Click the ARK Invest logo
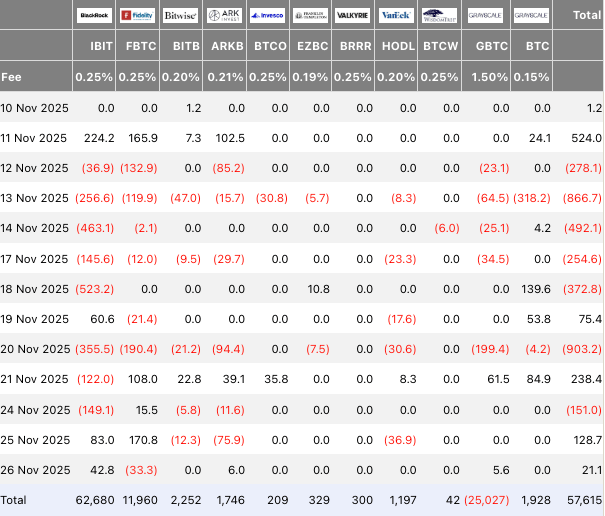Image resolution: width=605 pixels, height=516 pixels. [224, 15]
